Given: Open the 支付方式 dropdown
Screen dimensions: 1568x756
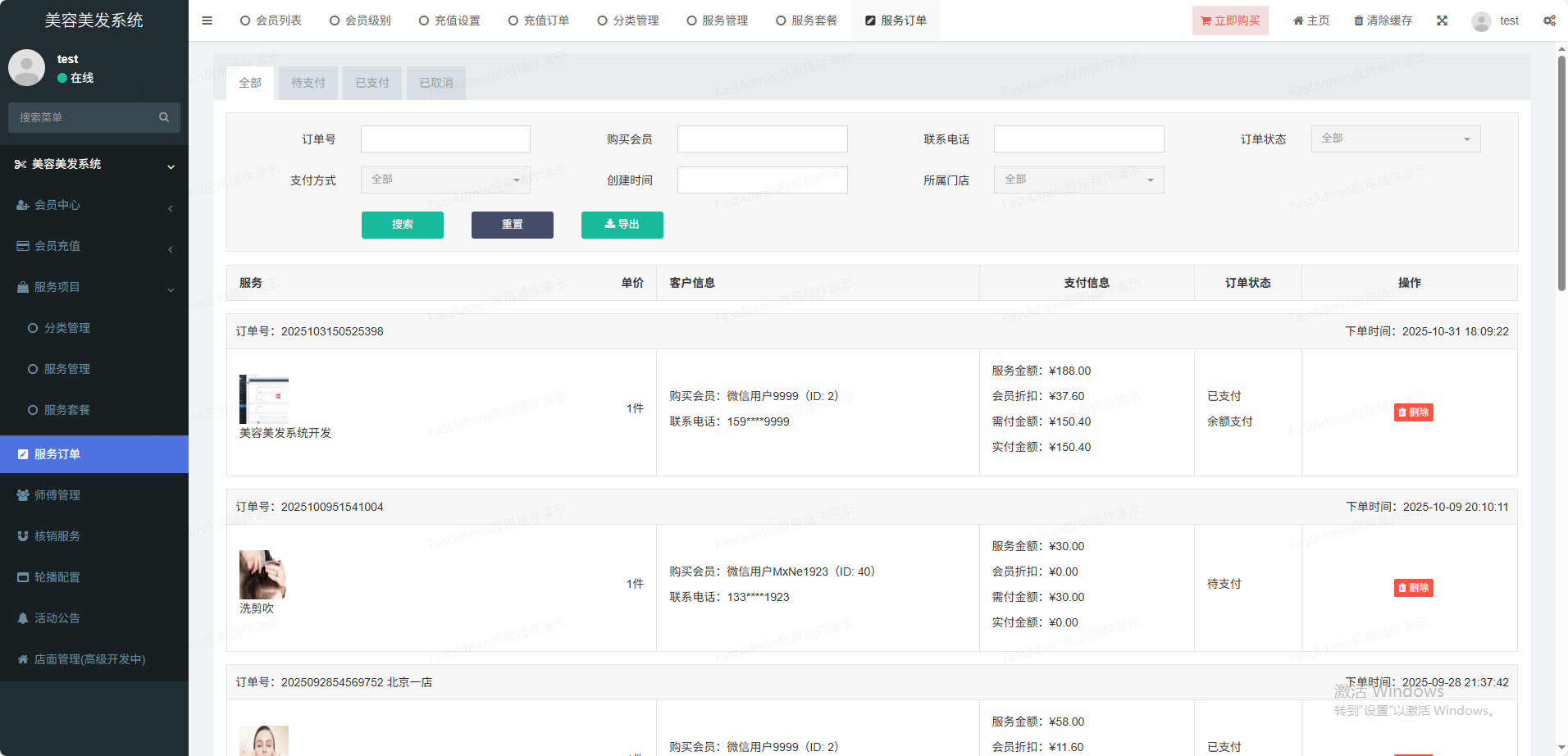Looking at the screenshot, I should pyautogui.click(x=445, y=180).
